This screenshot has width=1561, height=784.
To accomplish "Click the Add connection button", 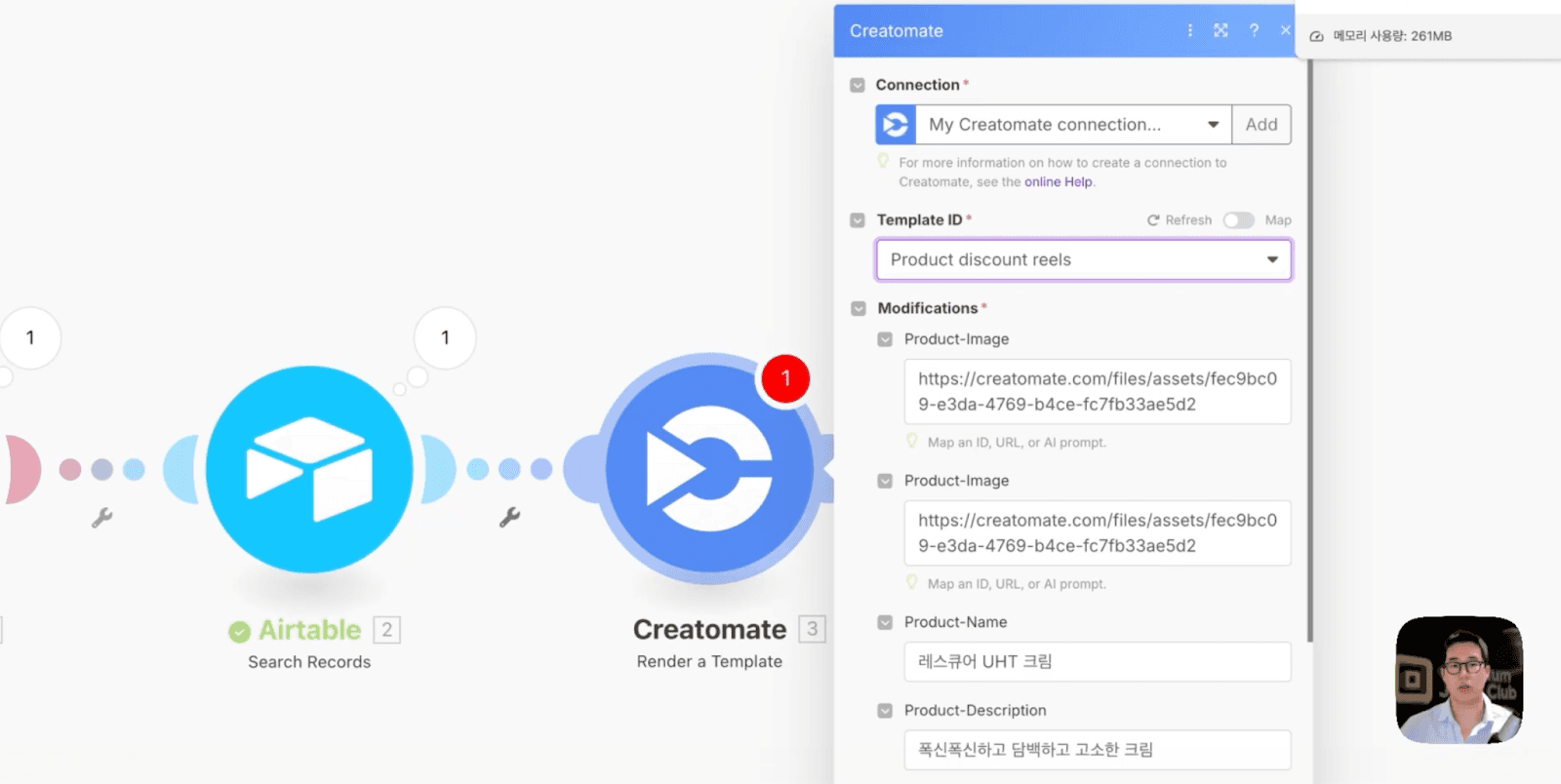I will pos(1261,125).
